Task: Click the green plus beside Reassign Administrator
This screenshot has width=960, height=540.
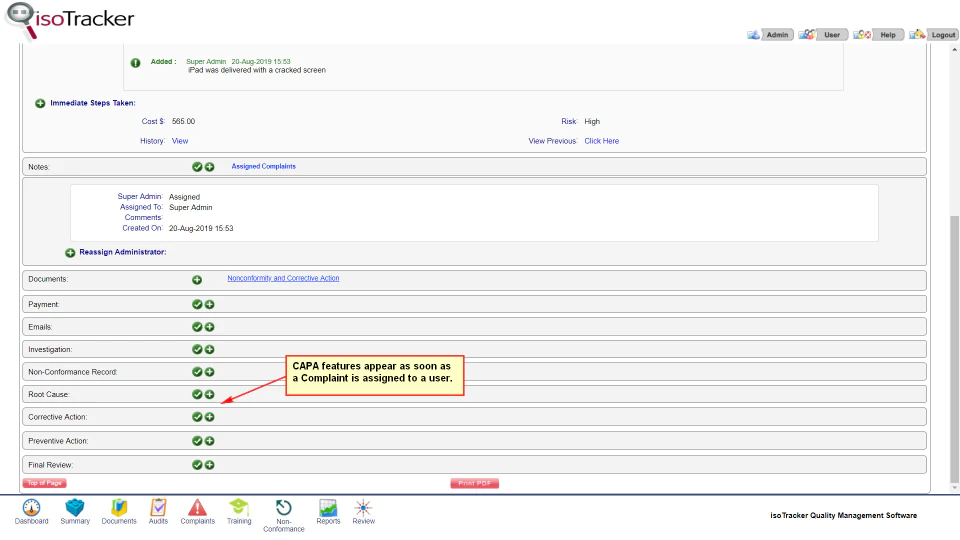Action: point(70,252)
